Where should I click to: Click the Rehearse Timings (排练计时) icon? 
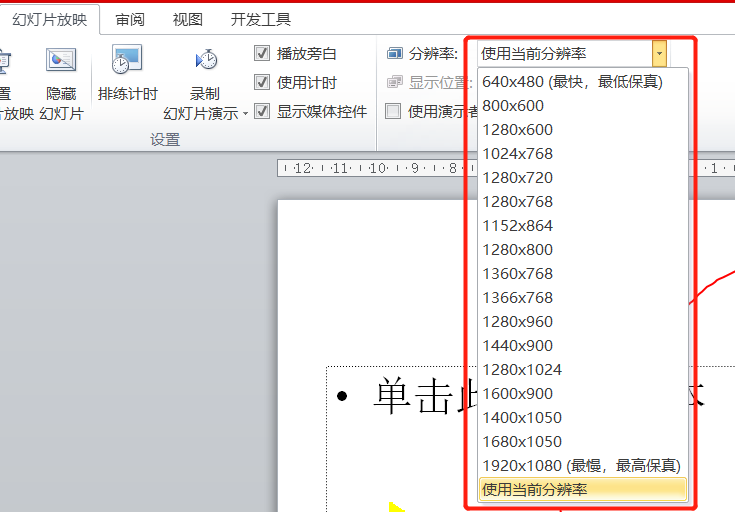point(127,61)
